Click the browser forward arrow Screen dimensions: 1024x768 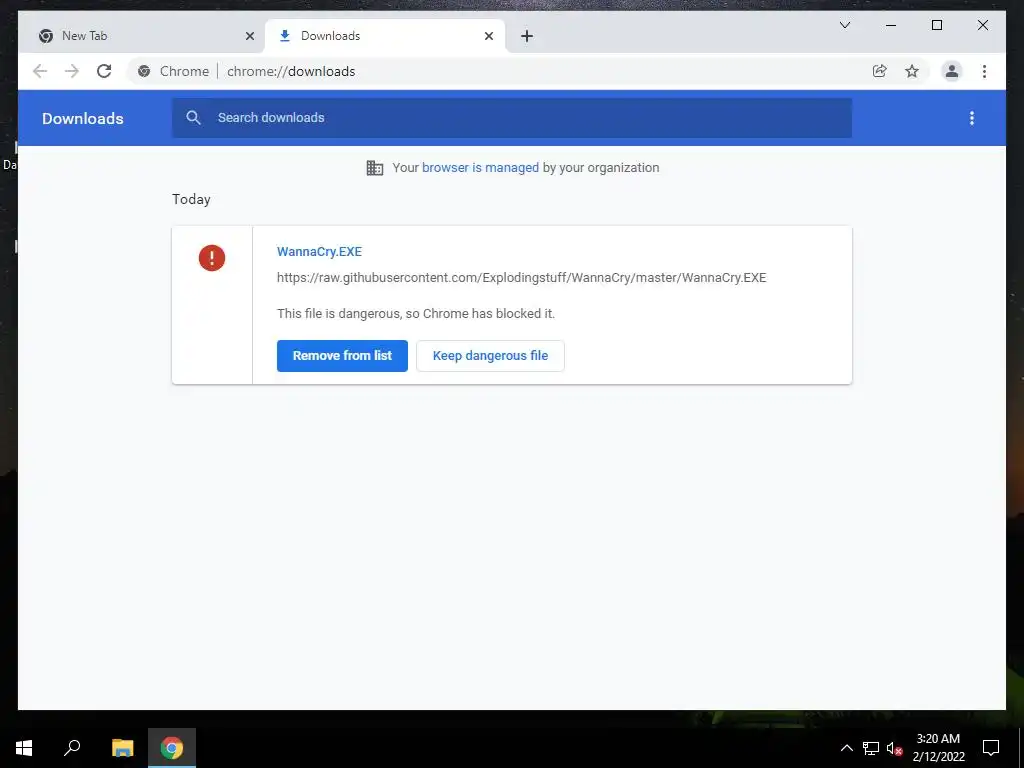(x=72, y=71)
